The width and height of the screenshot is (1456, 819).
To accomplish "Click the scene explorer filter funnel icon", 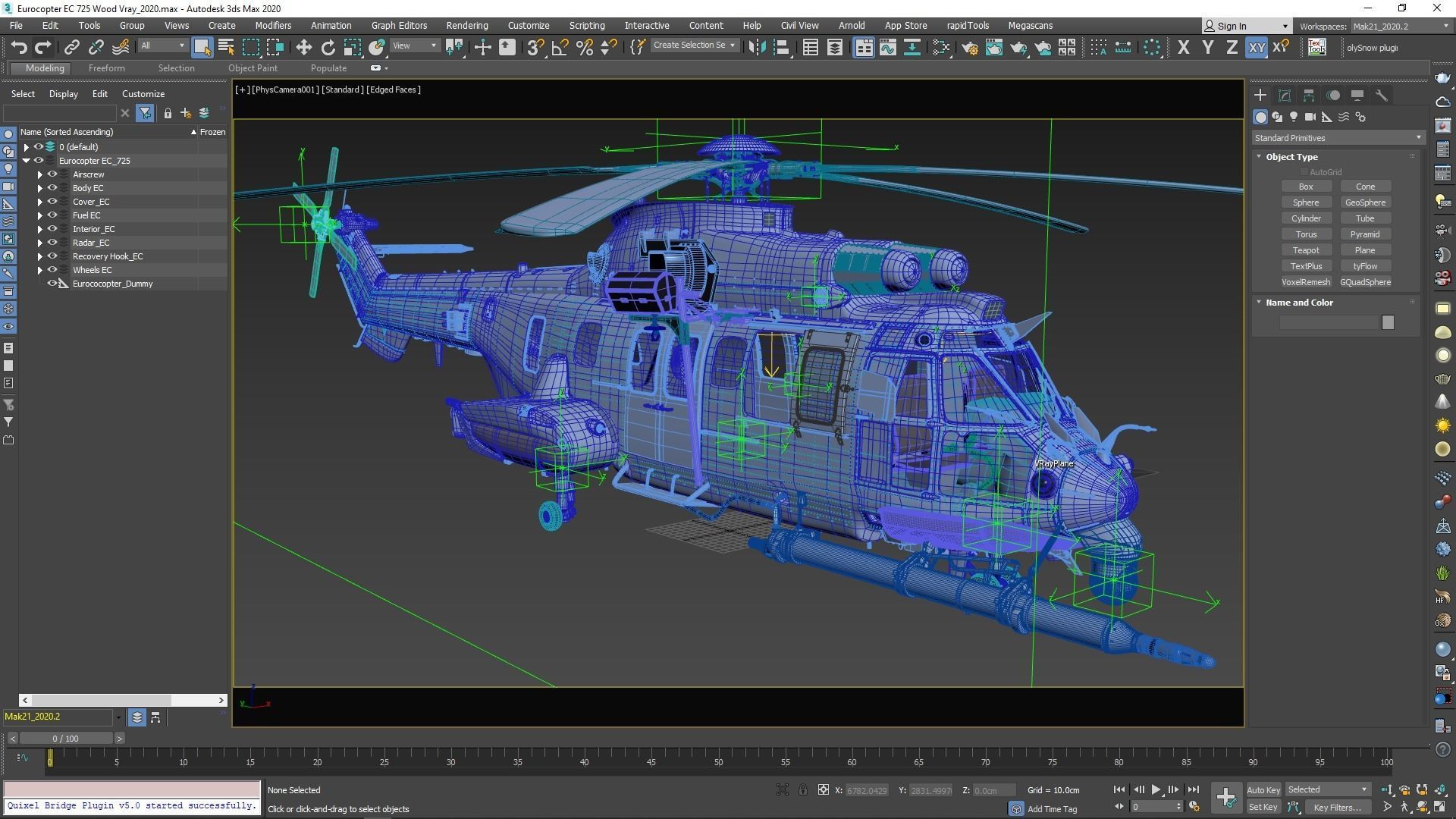I will pyautogui.click(x=145, y=113).
